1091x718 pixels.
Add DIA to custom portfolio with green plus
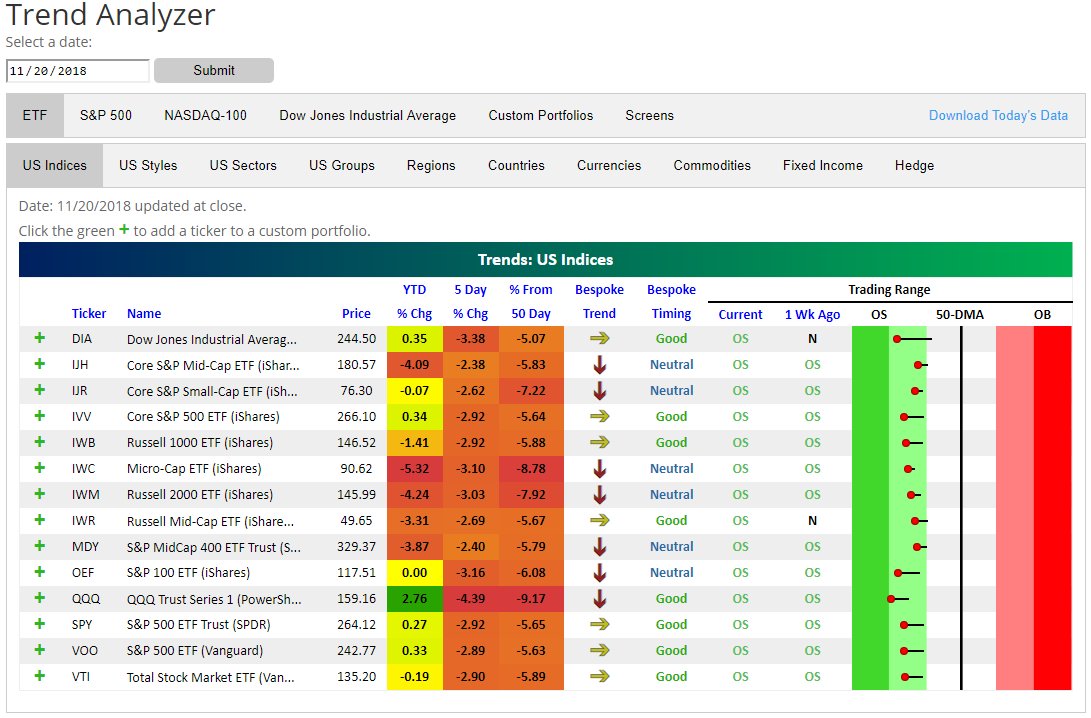click(40, 338)
